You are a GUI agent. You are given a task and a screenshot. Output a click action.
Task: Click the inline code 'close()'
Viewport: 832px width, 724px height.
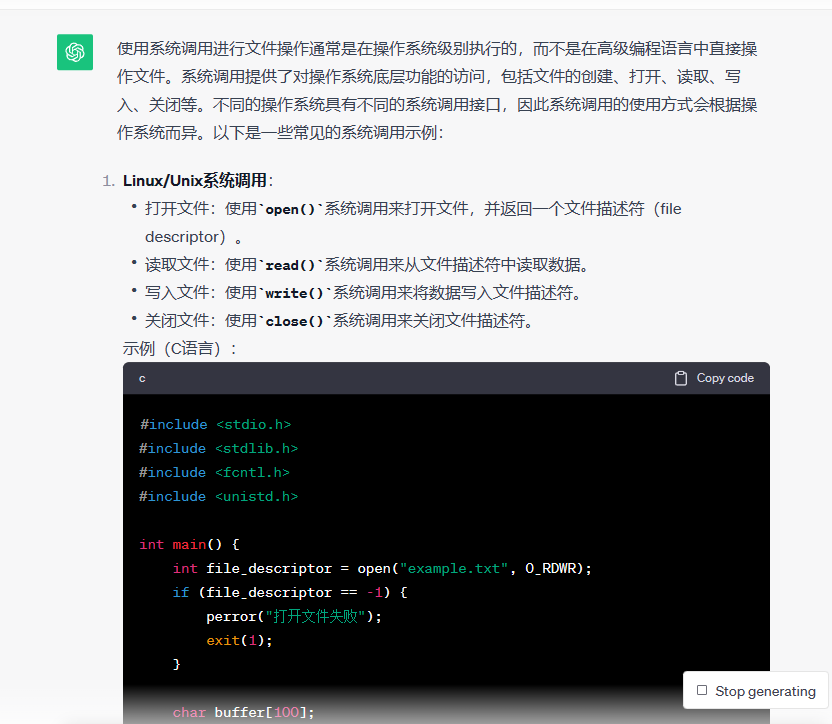coord(294,321)
